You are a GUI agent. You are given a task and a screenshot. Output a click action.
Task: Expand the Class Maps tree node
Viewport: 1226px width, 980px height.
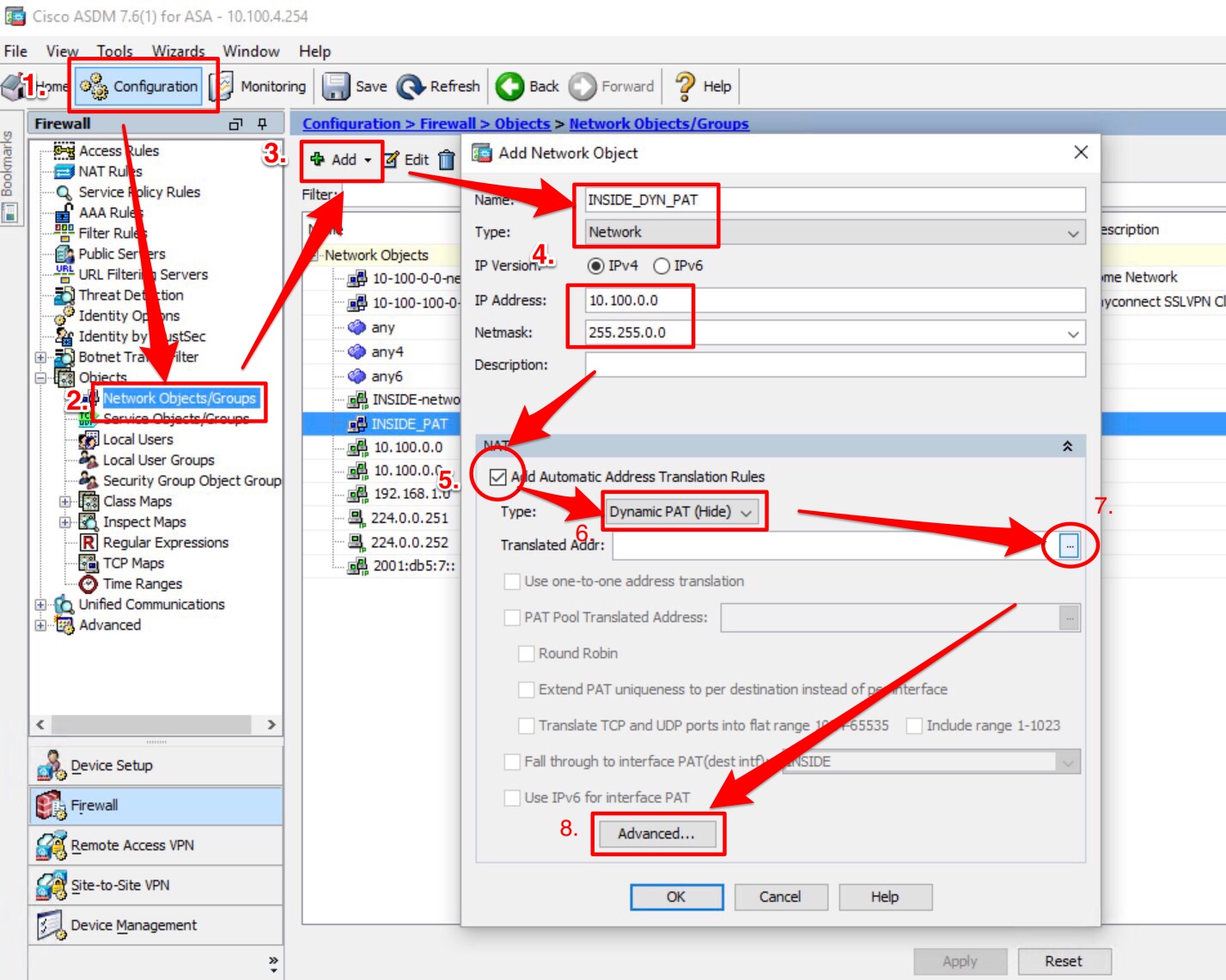coord(65,502)
